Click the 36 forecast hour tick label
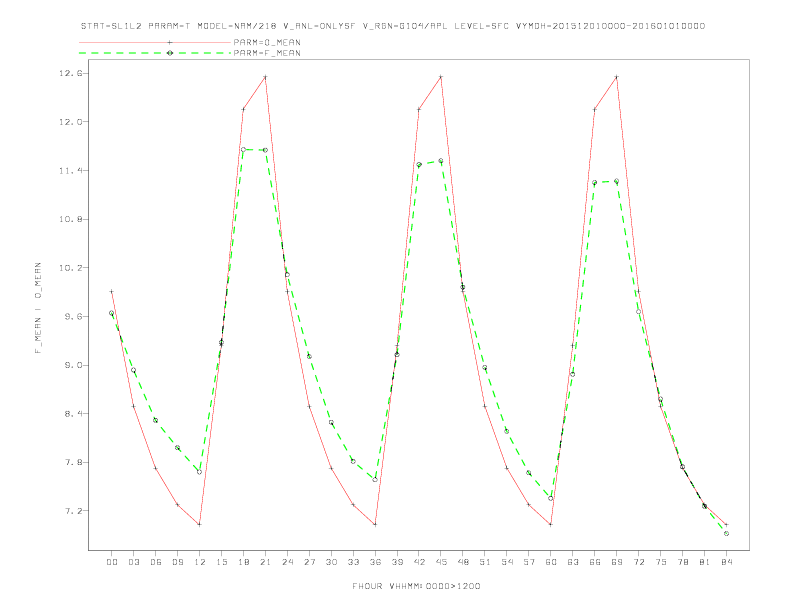The height and width of the screenshot is (612, 792). (375, 562)
